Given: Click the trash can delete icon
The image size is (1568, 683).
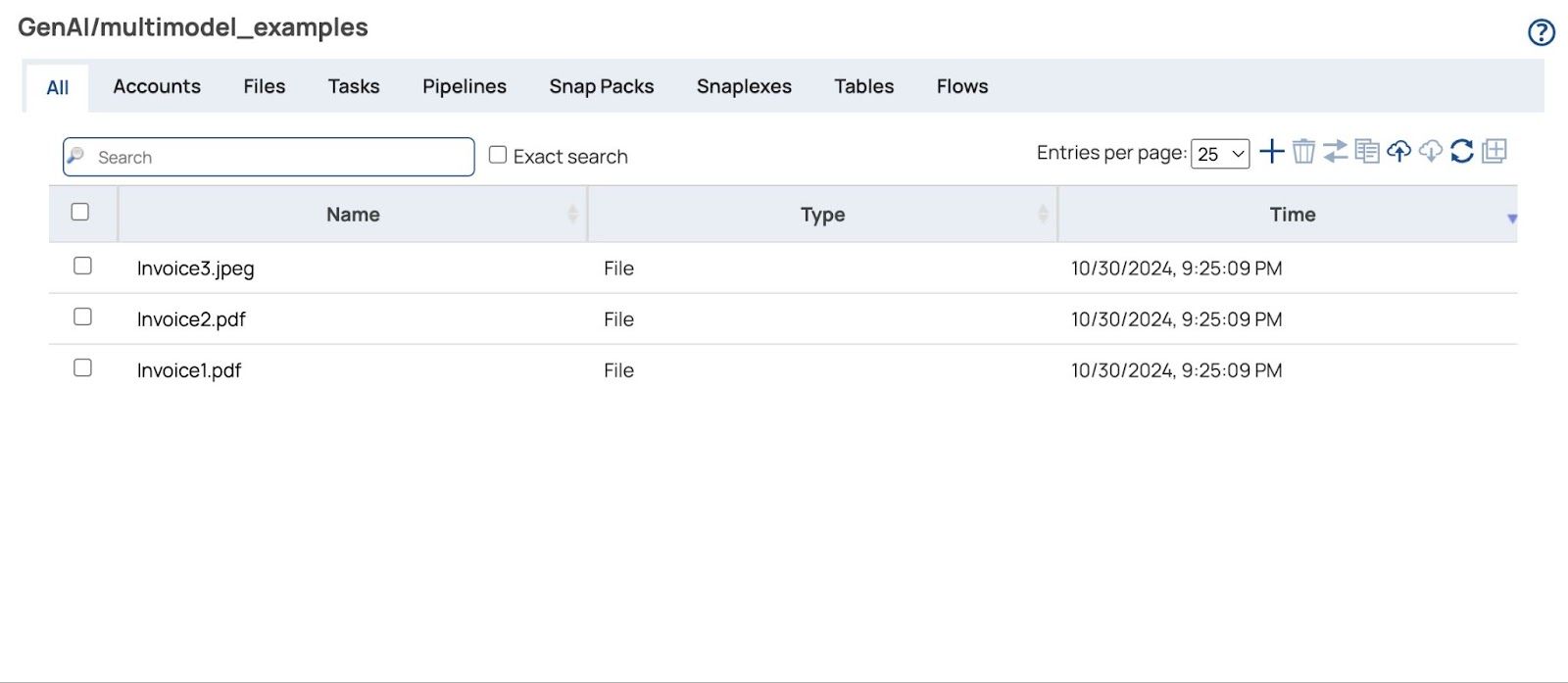Looking at the screenshot, I should pyautogui.click(x=1303, y=152).
